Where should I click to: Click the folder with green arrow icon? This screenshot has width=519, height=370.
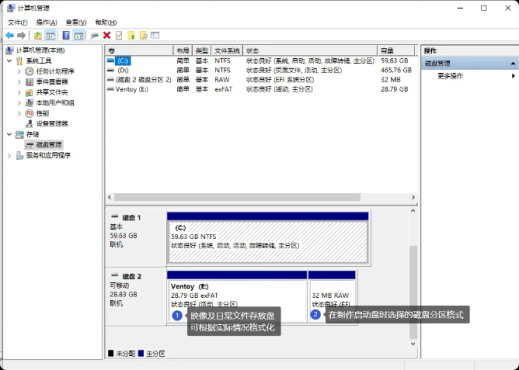point(131,35)
